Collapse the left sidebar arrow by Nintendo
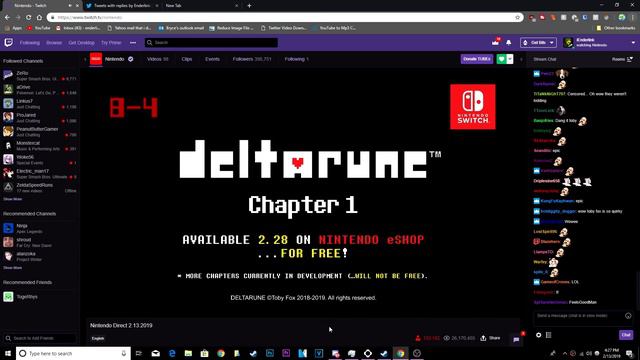This screenshot has height=360, width=640. (85, 59)
